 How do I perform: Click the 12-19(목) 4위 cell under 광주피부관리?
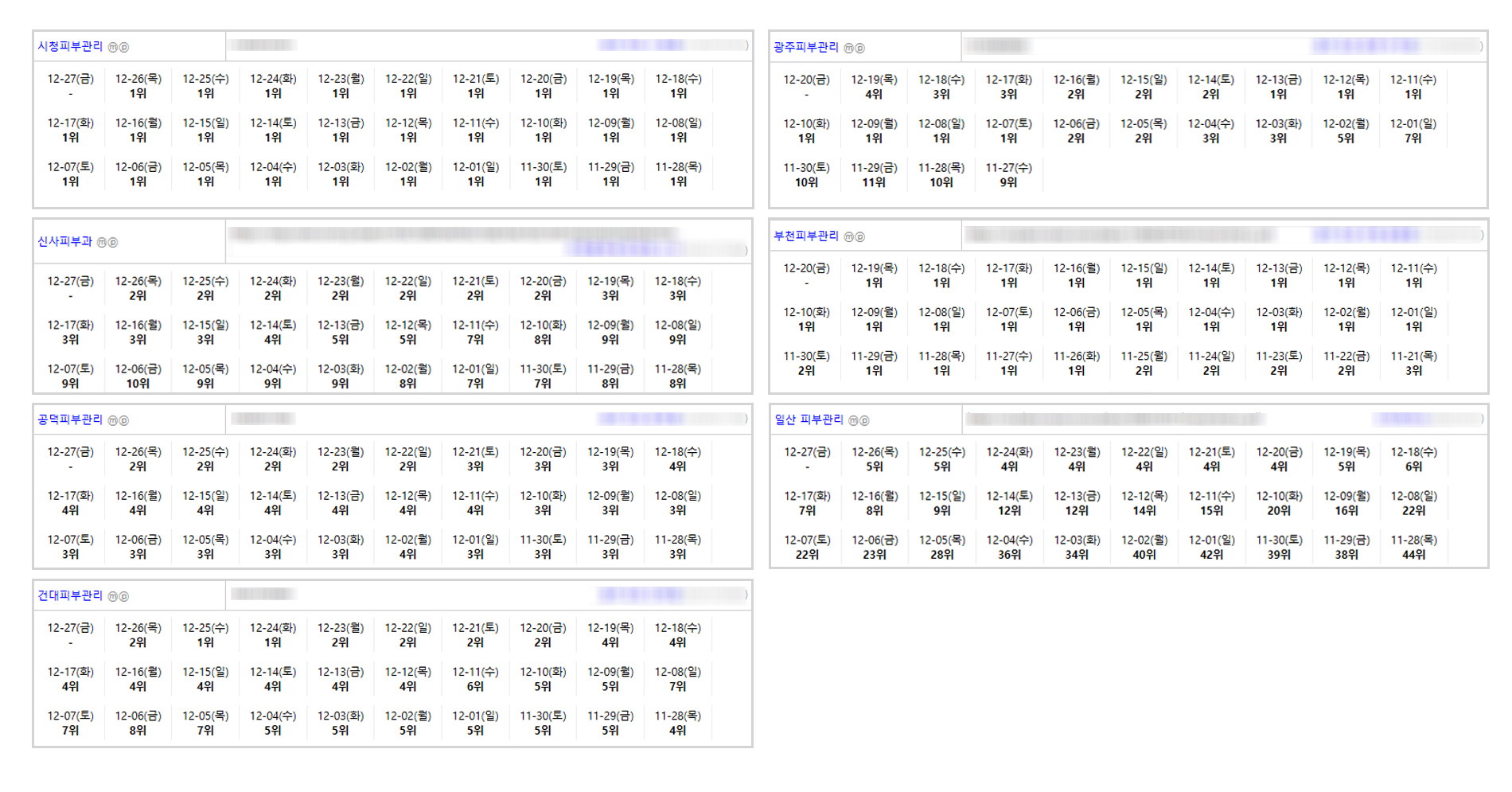point(874,87)
